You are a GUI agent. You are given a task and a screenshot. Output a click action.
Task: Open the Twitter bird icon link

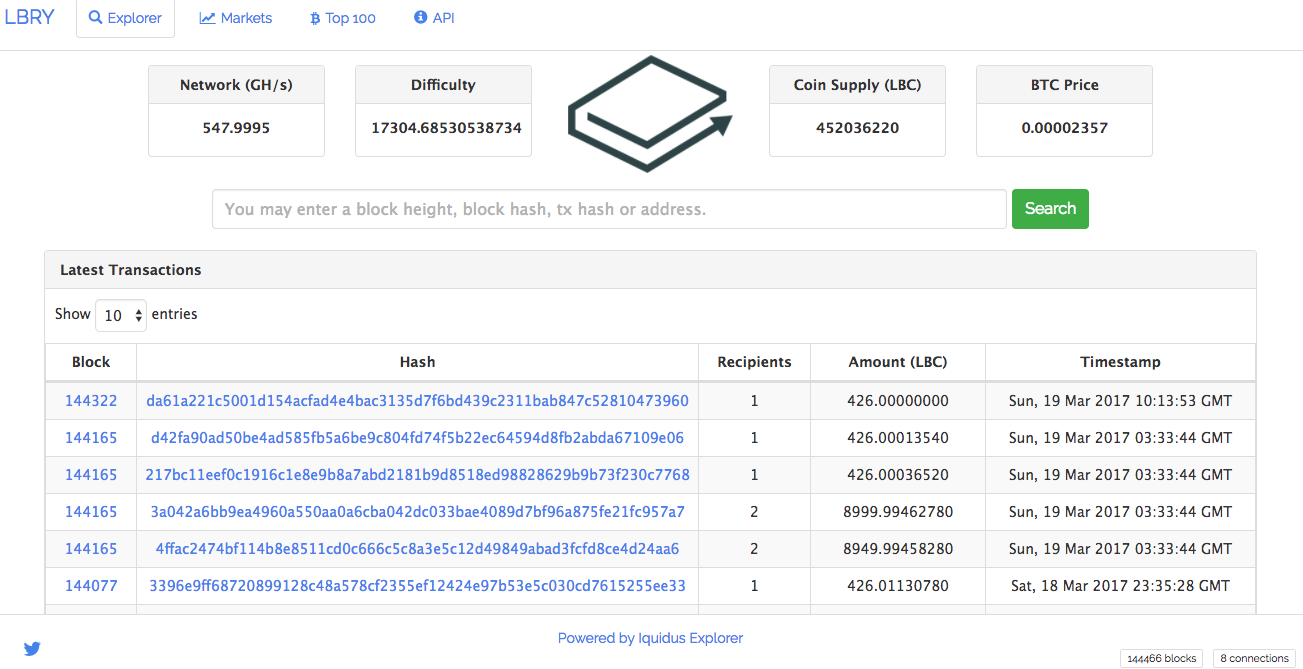pos(32,648)
